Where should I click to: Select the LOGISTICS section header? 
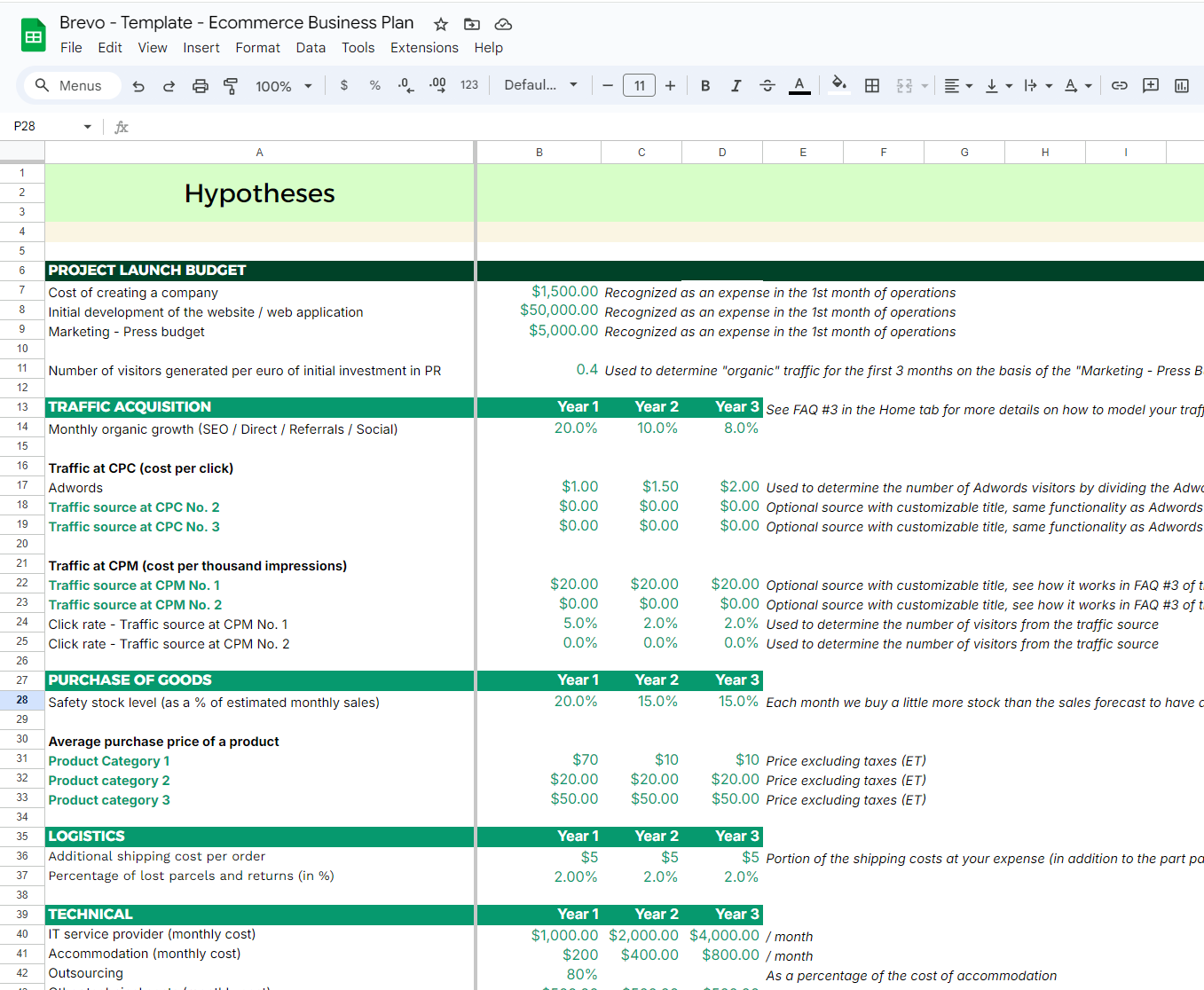click(x=260, y=836)
